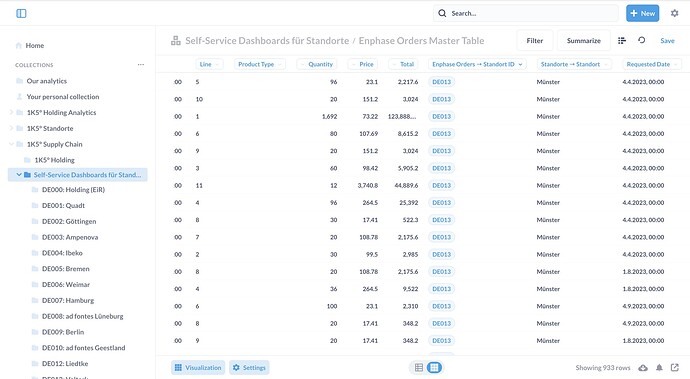Open the collections ellipsis menu
Image resolution: width=690 pixels, height=379 pixels.
pyautogui.click(x=141, y=65)
